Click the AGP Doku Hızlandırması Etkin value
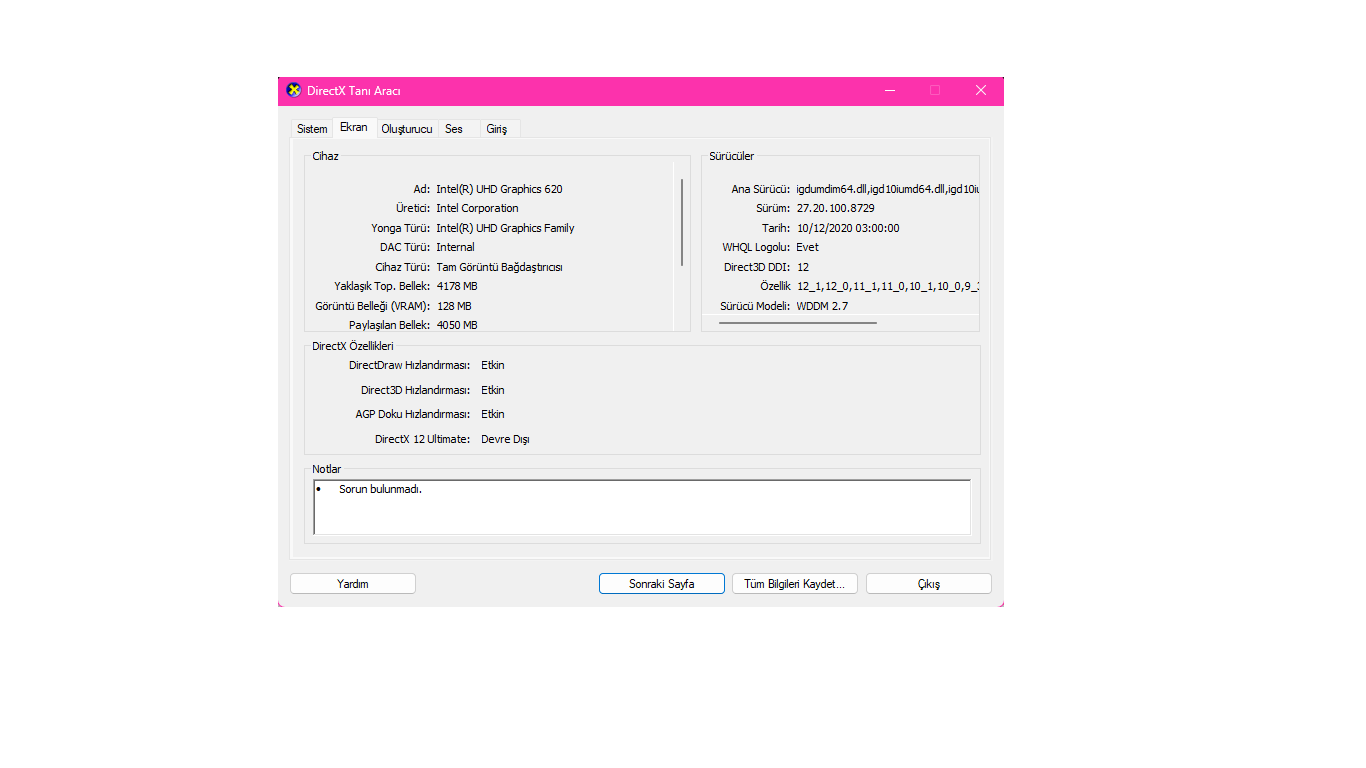This screenshot has width=1366, height=768. (x=493, y=414)
